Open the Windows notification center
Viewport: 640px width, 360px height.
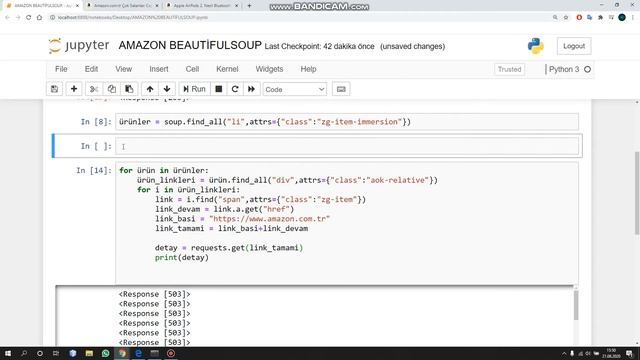pos(630,353)
